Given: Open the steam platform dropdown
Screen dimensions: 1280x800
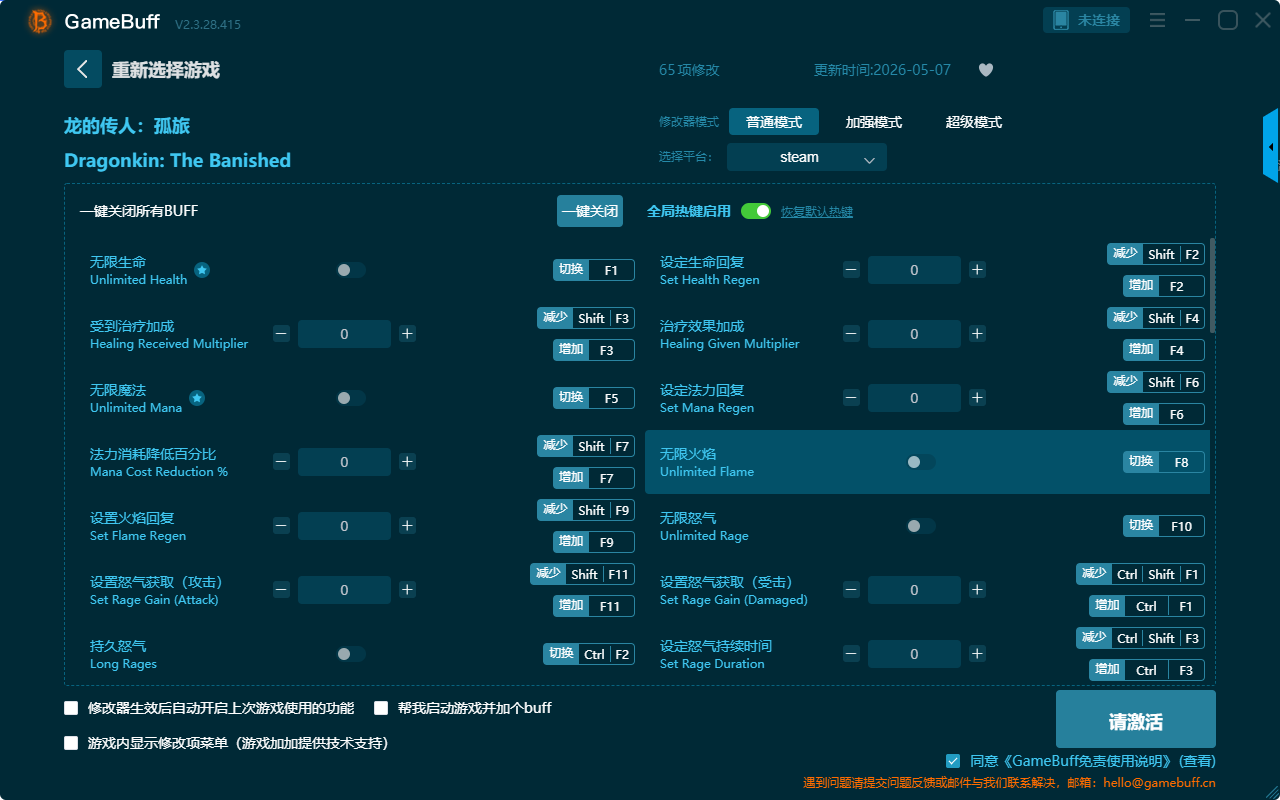Looking at the screenshot, I should point(807,157).
